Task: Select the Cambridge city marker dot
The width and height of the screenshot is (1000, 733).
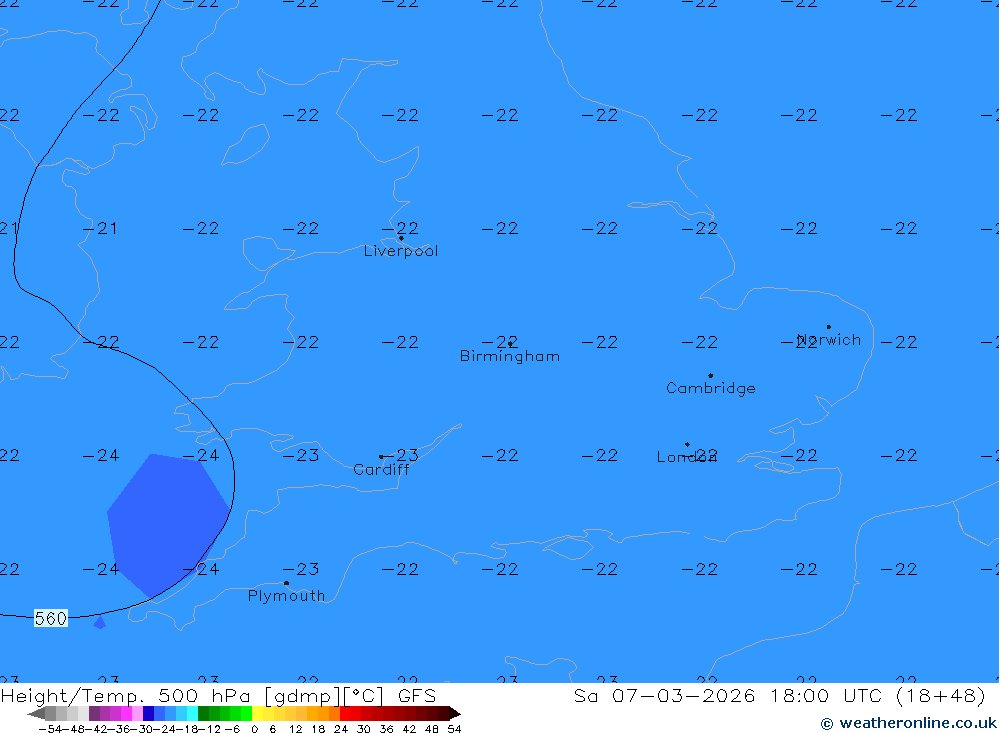Action: [710, 376]
